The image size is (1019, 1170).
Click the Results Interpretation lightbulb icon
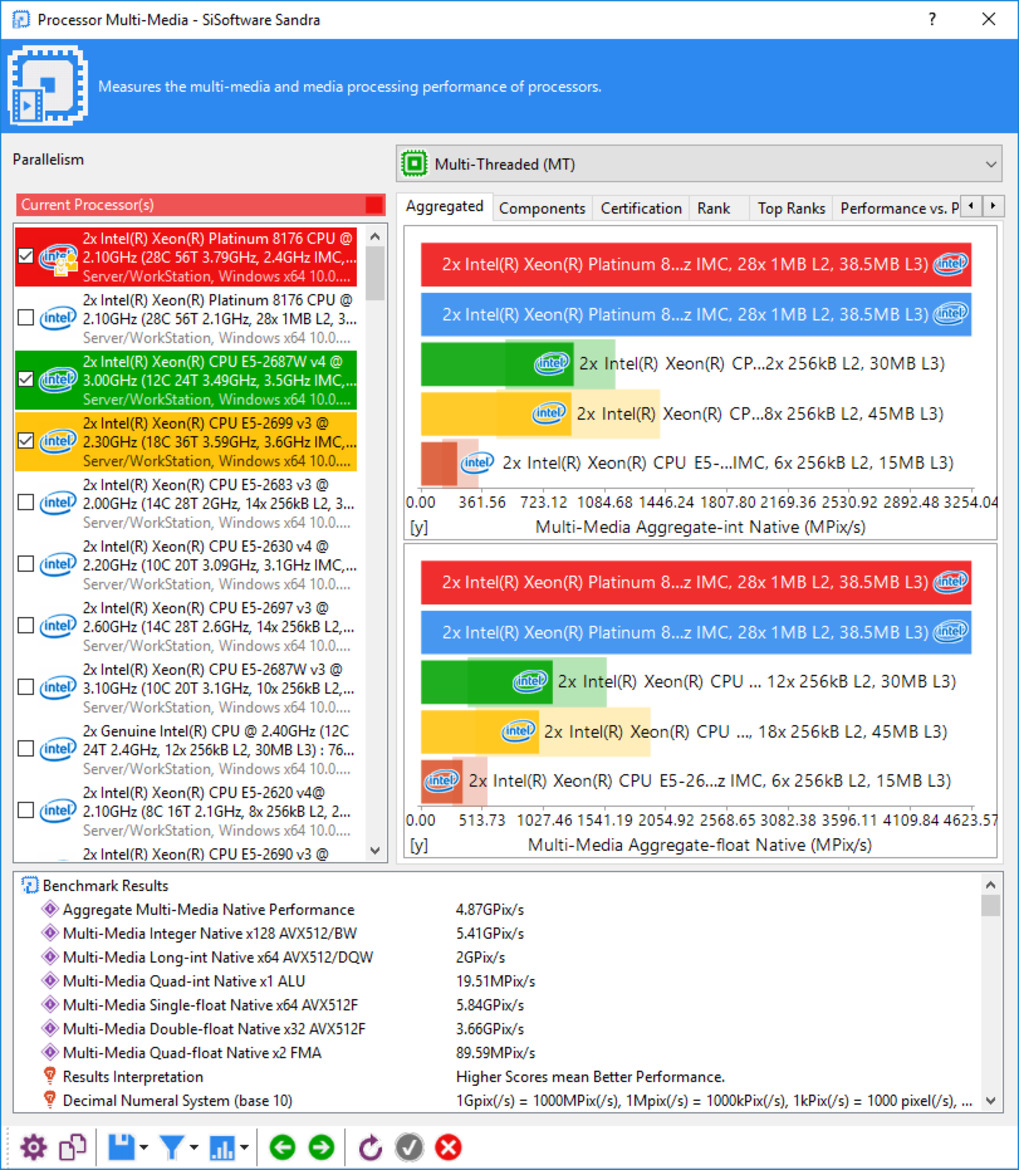pos(50,1076)
